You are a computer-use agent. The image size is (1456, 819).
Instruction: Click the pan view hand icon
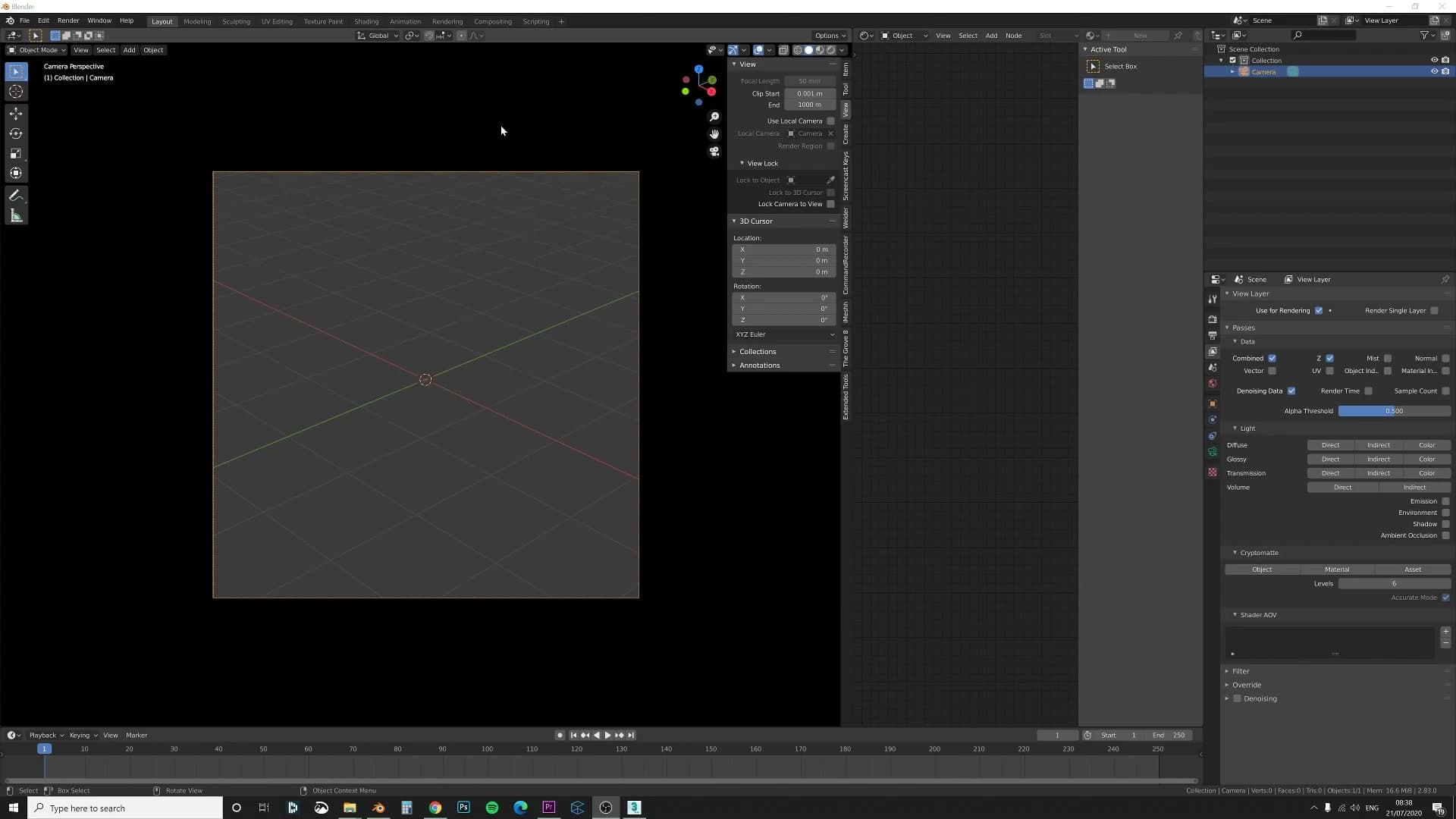coord(714,134)
